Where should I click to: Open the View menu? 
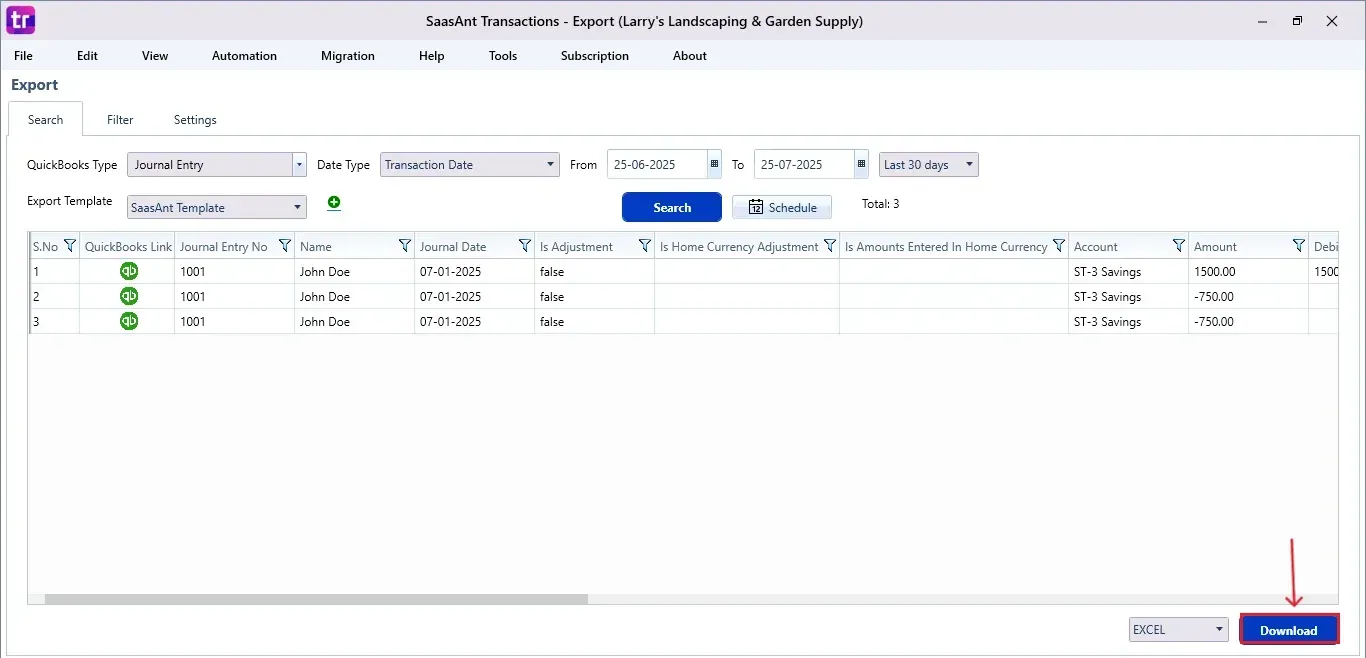155,56
